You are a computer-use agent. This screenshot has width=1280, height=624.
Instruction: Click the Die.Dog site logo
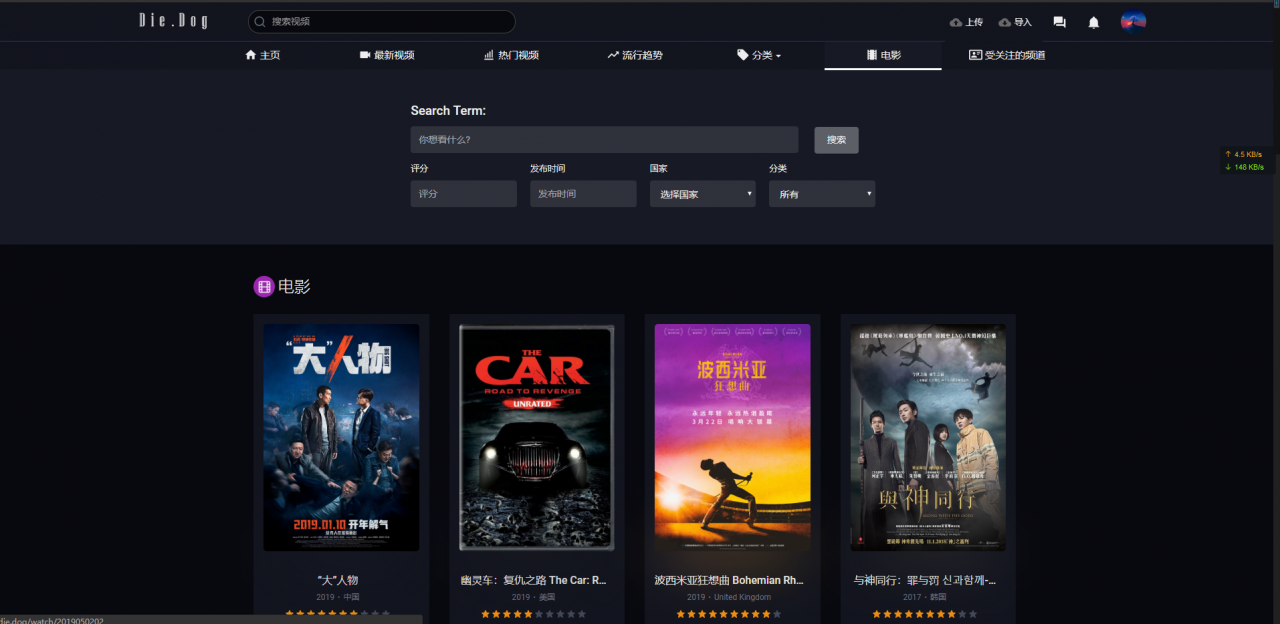pos(173,21)
